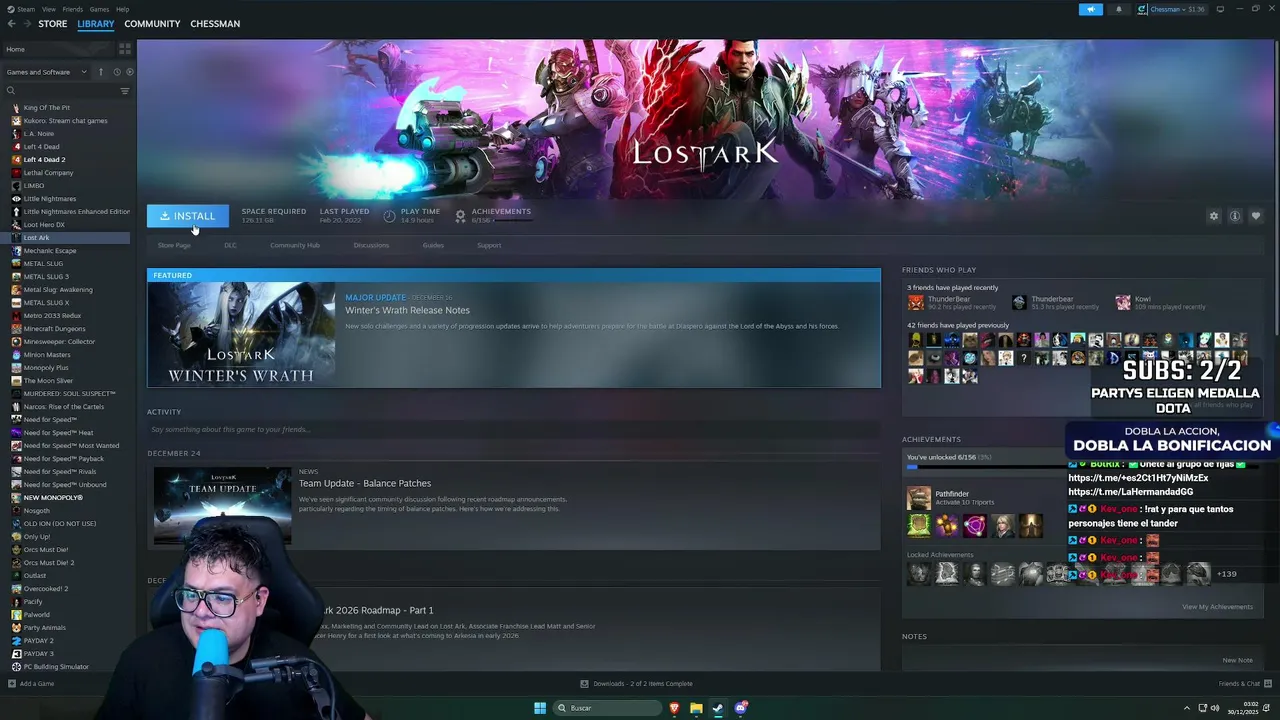Open the advanced filter options icon
The height and width of the screenshot is (720, 1280).
tap(125, 91)
